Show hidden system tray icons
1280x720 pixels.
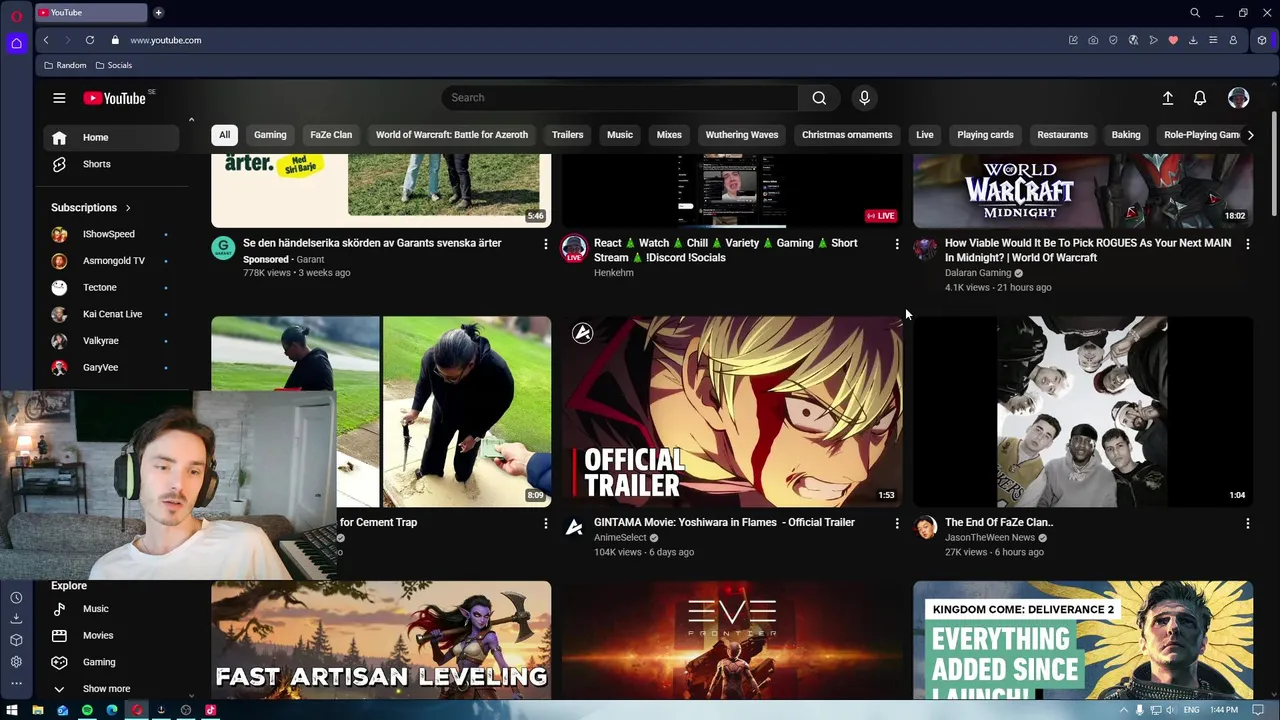pos(1123,710)
